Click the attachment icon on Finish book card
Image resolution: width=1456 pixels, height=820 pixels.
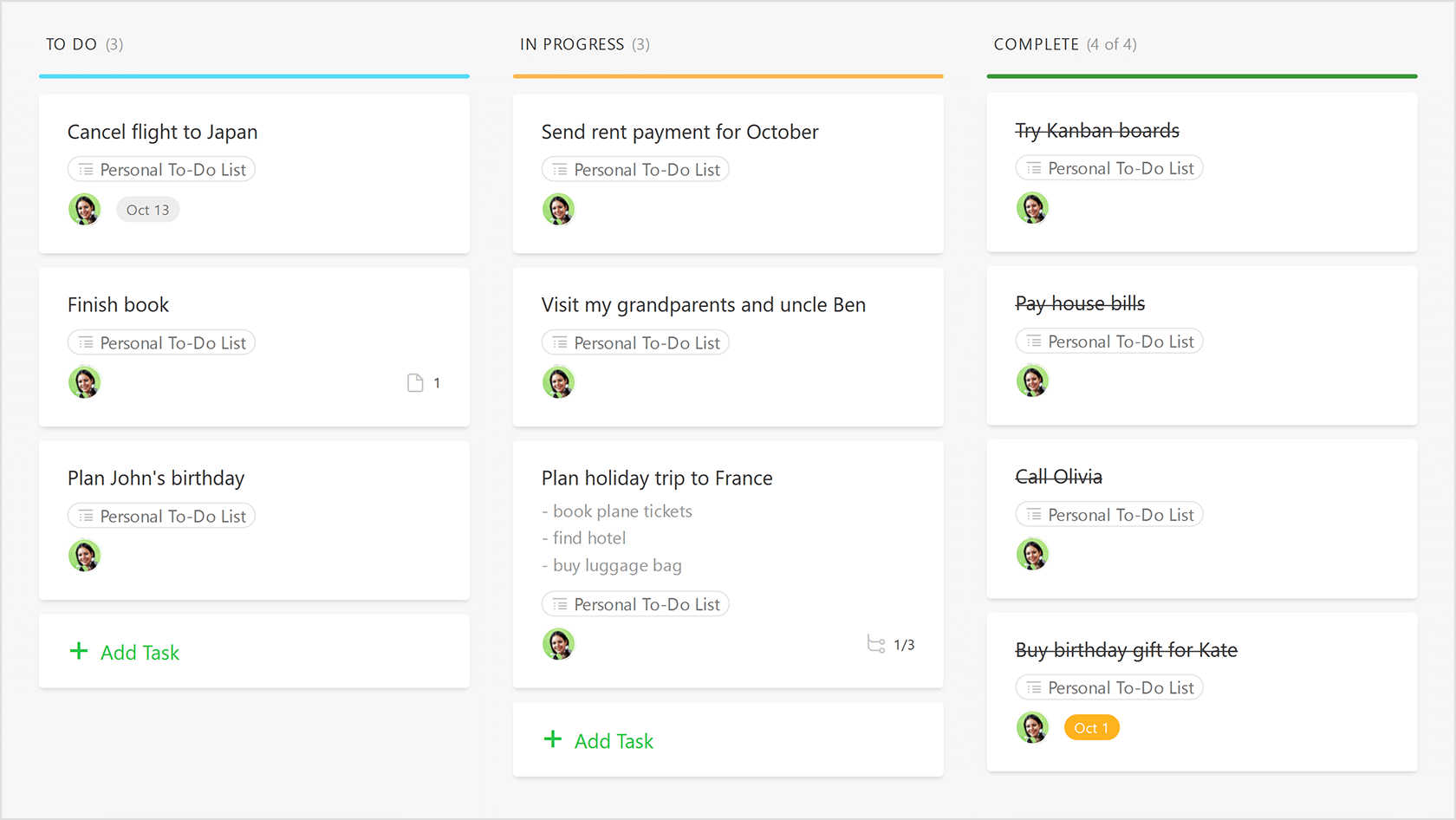point(415,382)
